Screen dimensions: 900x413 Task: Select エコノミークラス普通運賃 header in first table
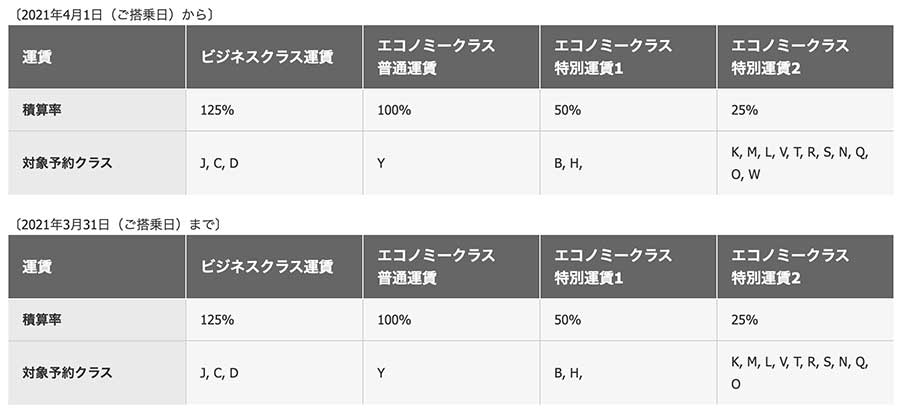452,57
